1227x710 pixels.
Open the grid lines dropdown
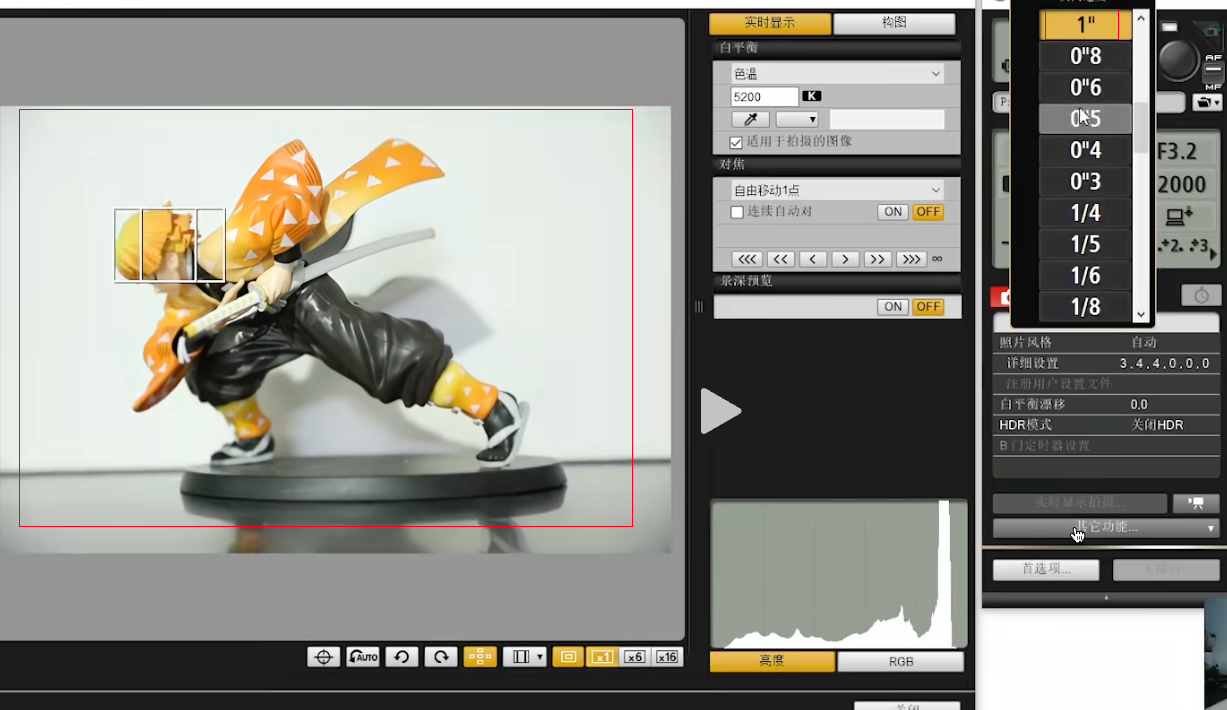[524, 657]
